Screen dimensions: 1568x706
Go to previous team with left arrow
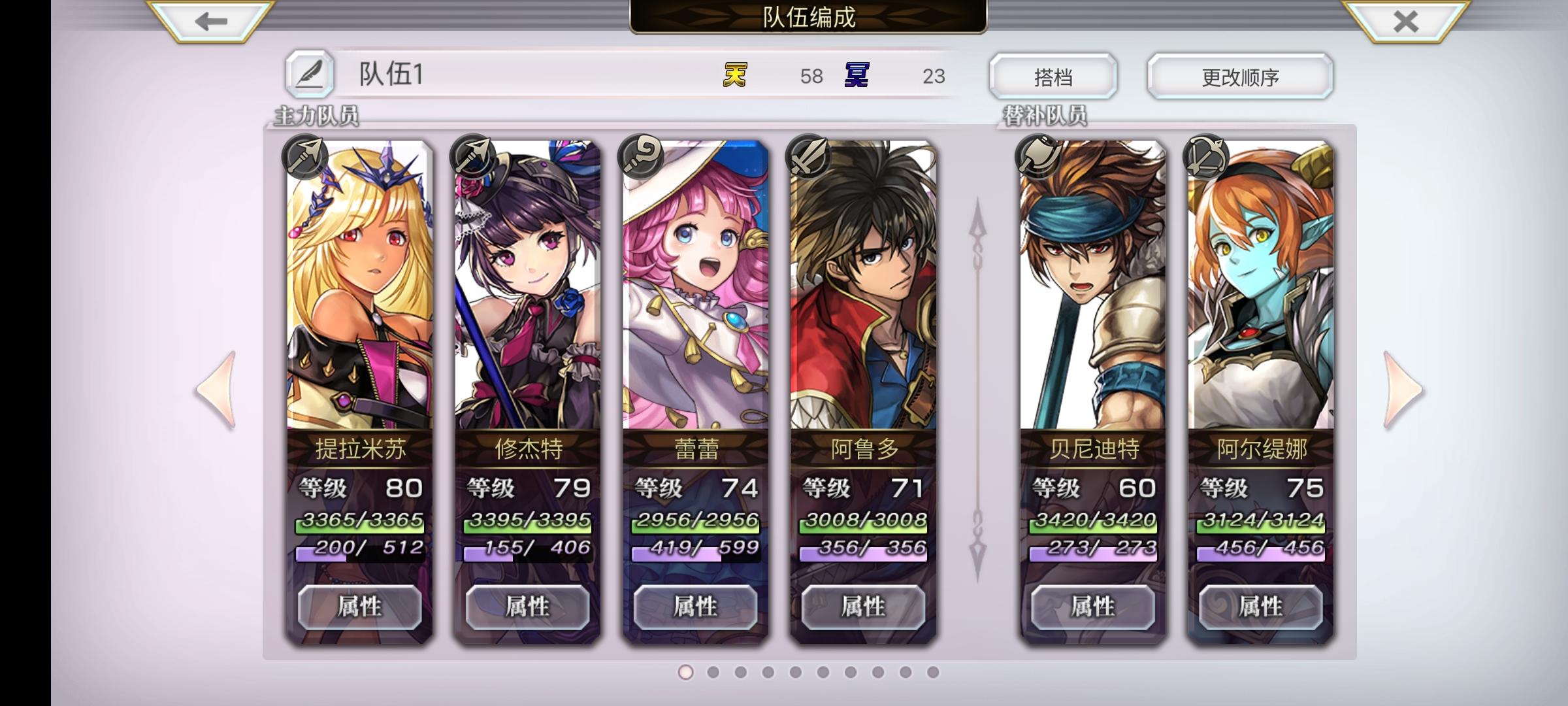pos(216,390)
